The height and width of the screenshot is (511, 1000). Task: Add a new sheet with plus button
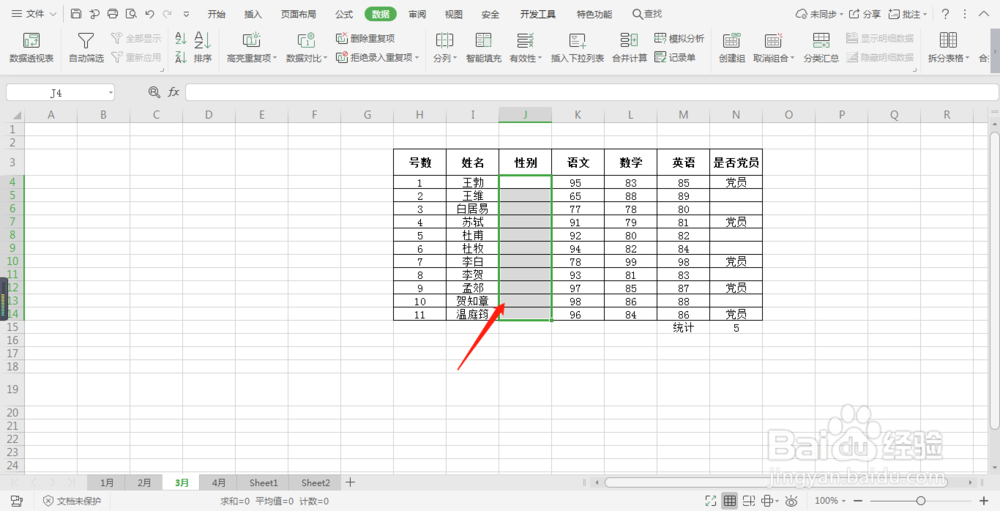349,482
